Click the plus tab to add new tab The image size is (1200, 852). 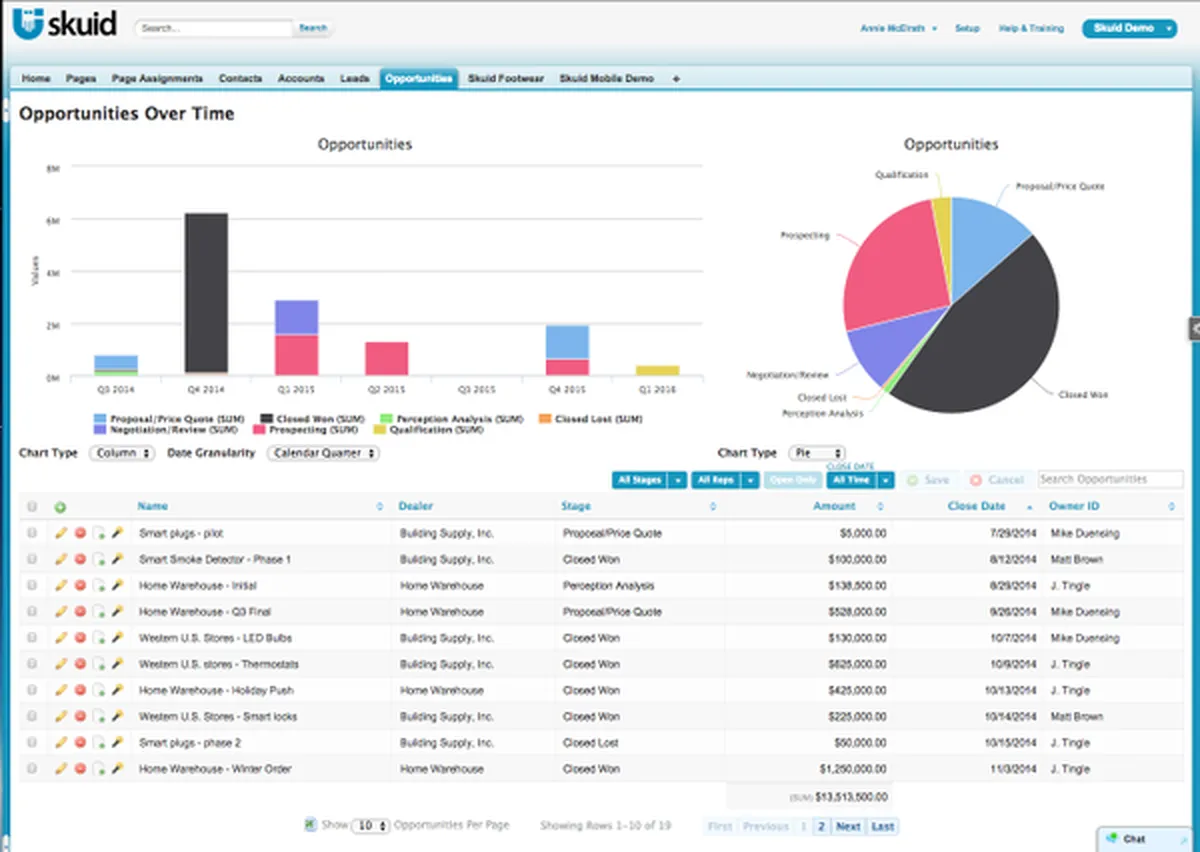pyautogui.click(x=676, y=78)
